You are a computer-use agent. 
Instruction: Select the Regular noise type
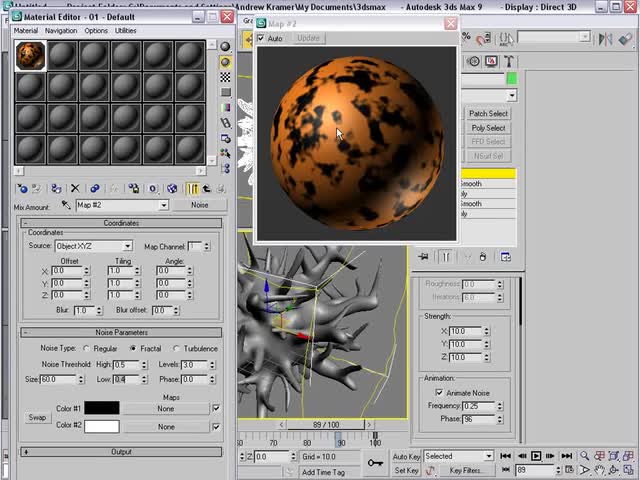point(87,349)
